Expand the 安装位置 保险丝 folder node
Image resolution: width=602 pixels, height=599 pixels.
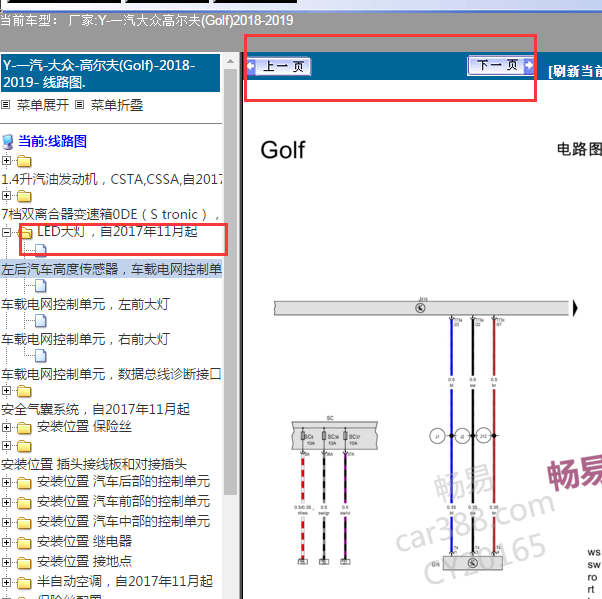(6, 427)
